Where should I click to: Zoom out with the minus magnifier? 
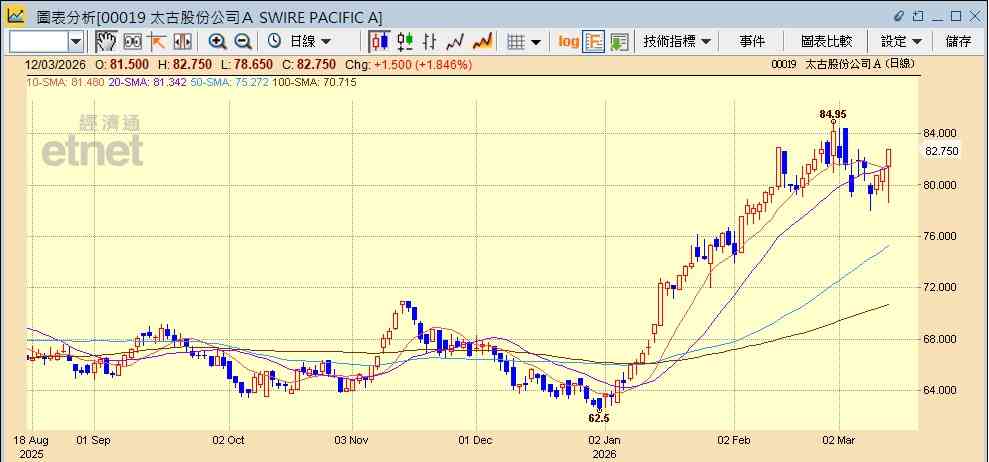[243, 42]
